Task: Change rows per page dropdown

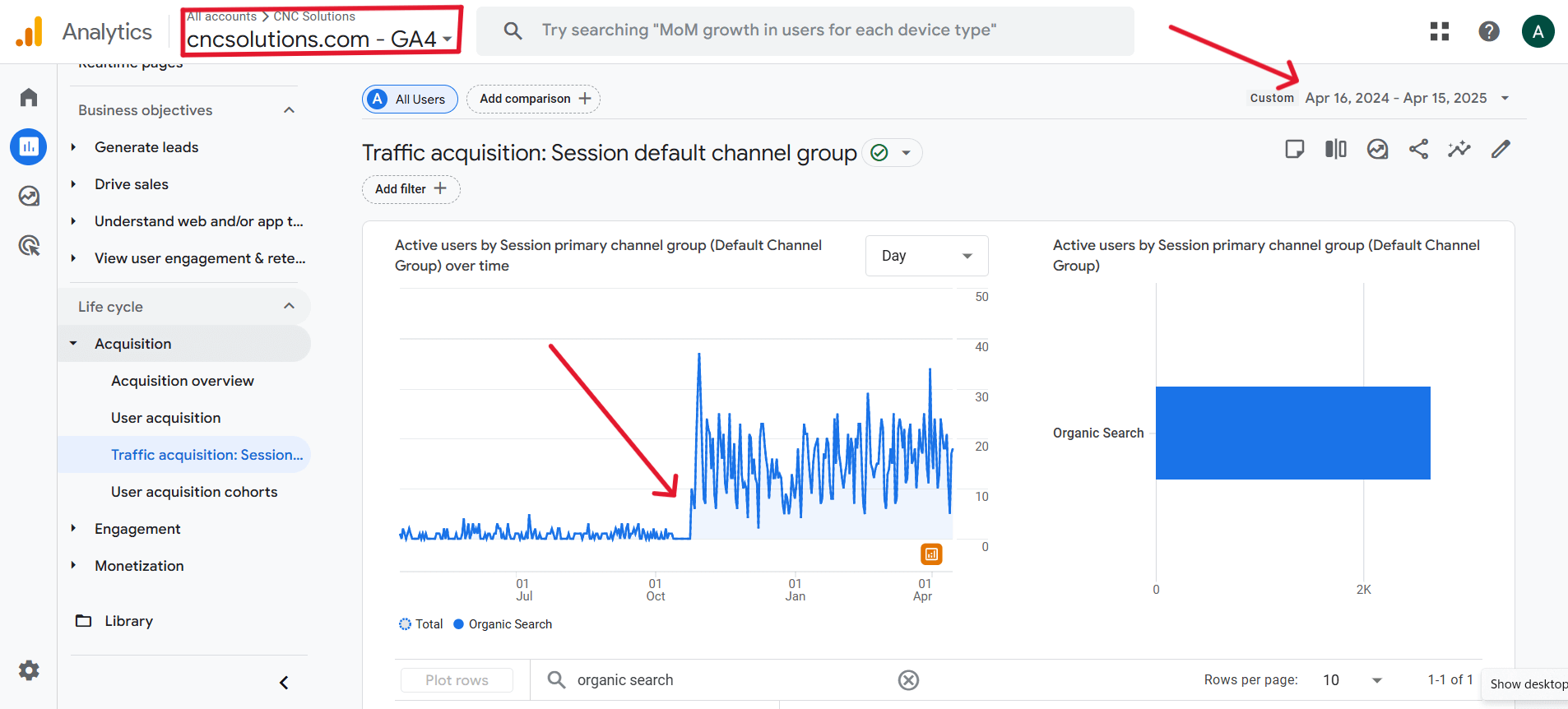Action: click(1353, 680)
